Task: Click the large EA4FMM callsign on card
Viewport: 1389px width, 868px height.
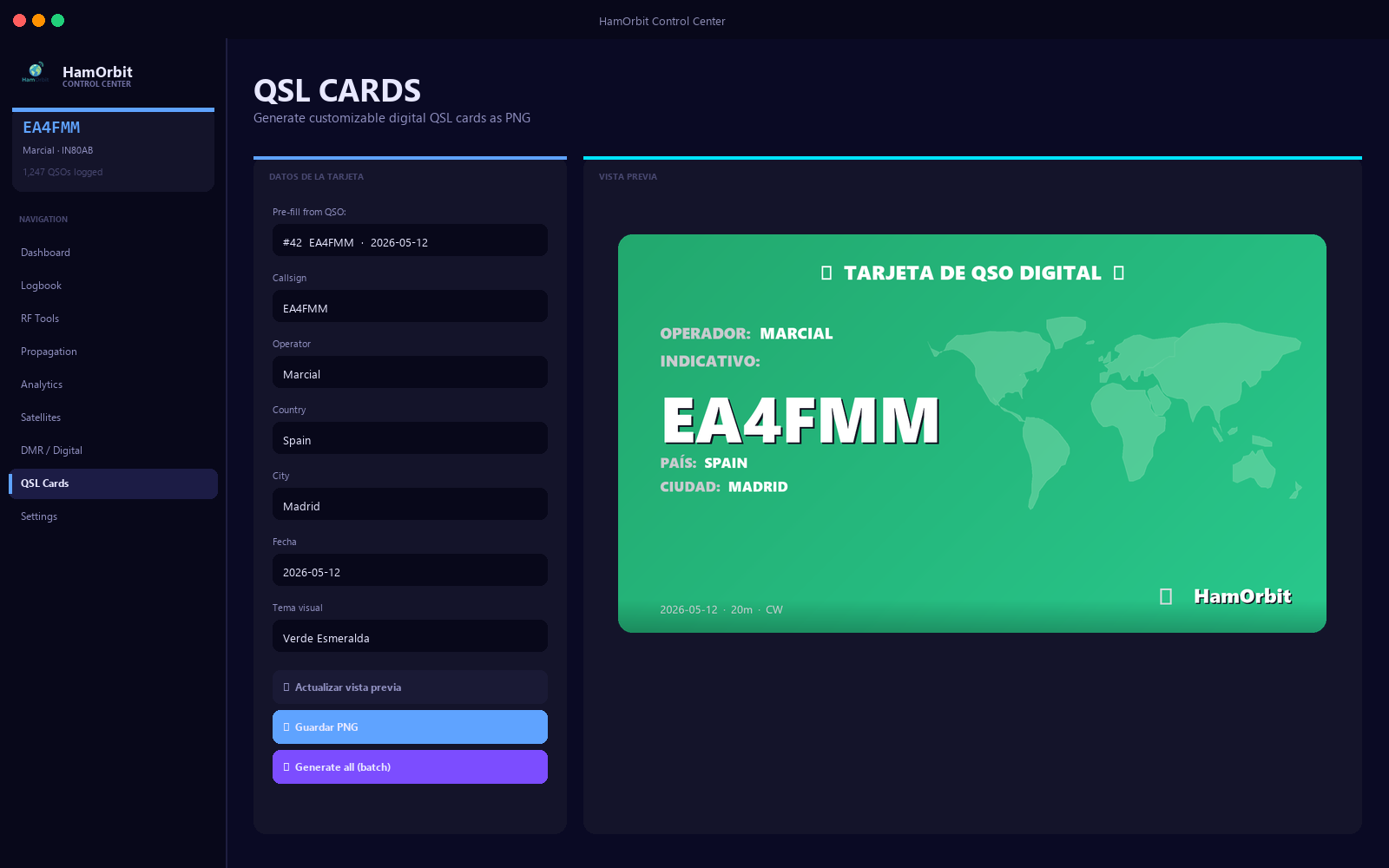Action: [800, 421]
